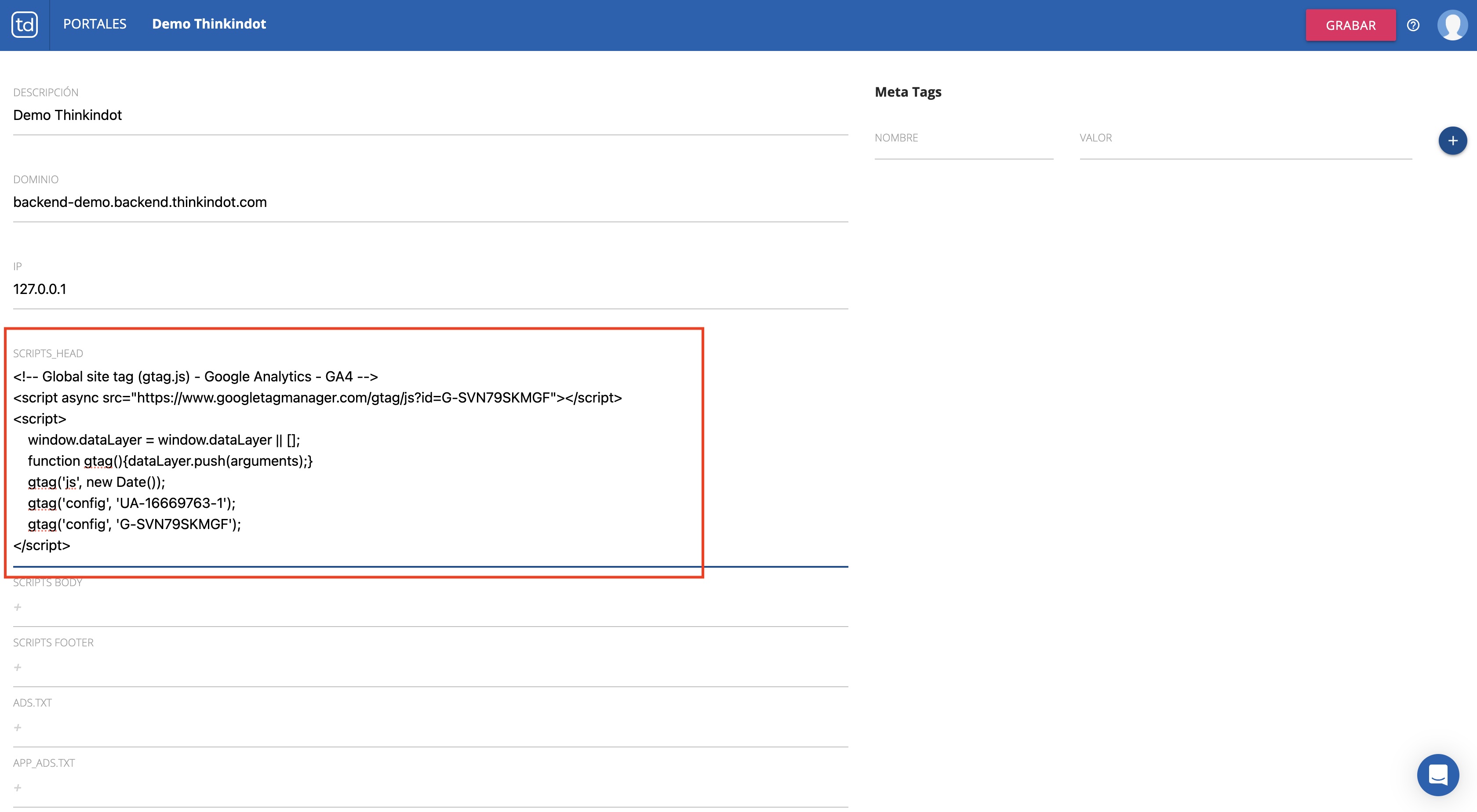Open the help question mark icon
The width and height of the screenshot is (1477, 812).
pyautogui.click(x=1413, y=25)
